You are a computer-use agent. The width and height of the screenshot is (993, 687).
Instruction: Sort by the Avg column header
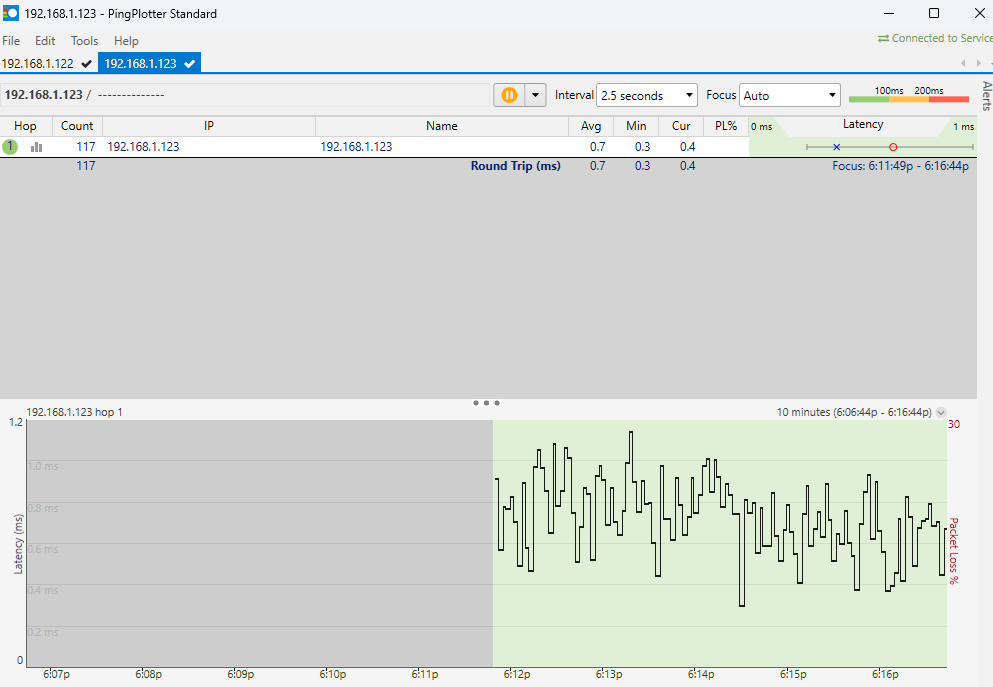click(591, 126)
